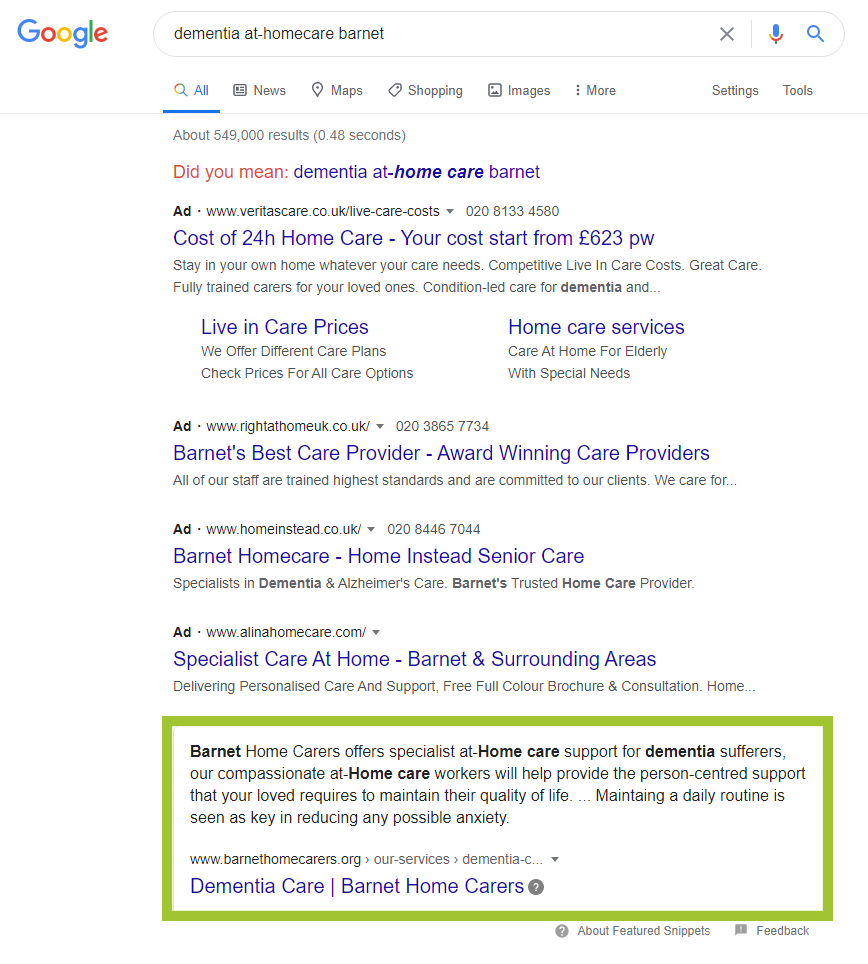This screenshot has width=868, height=964.
Task: Open 'Cost of 24h Home Care' ad
Action: pos(413,238)
